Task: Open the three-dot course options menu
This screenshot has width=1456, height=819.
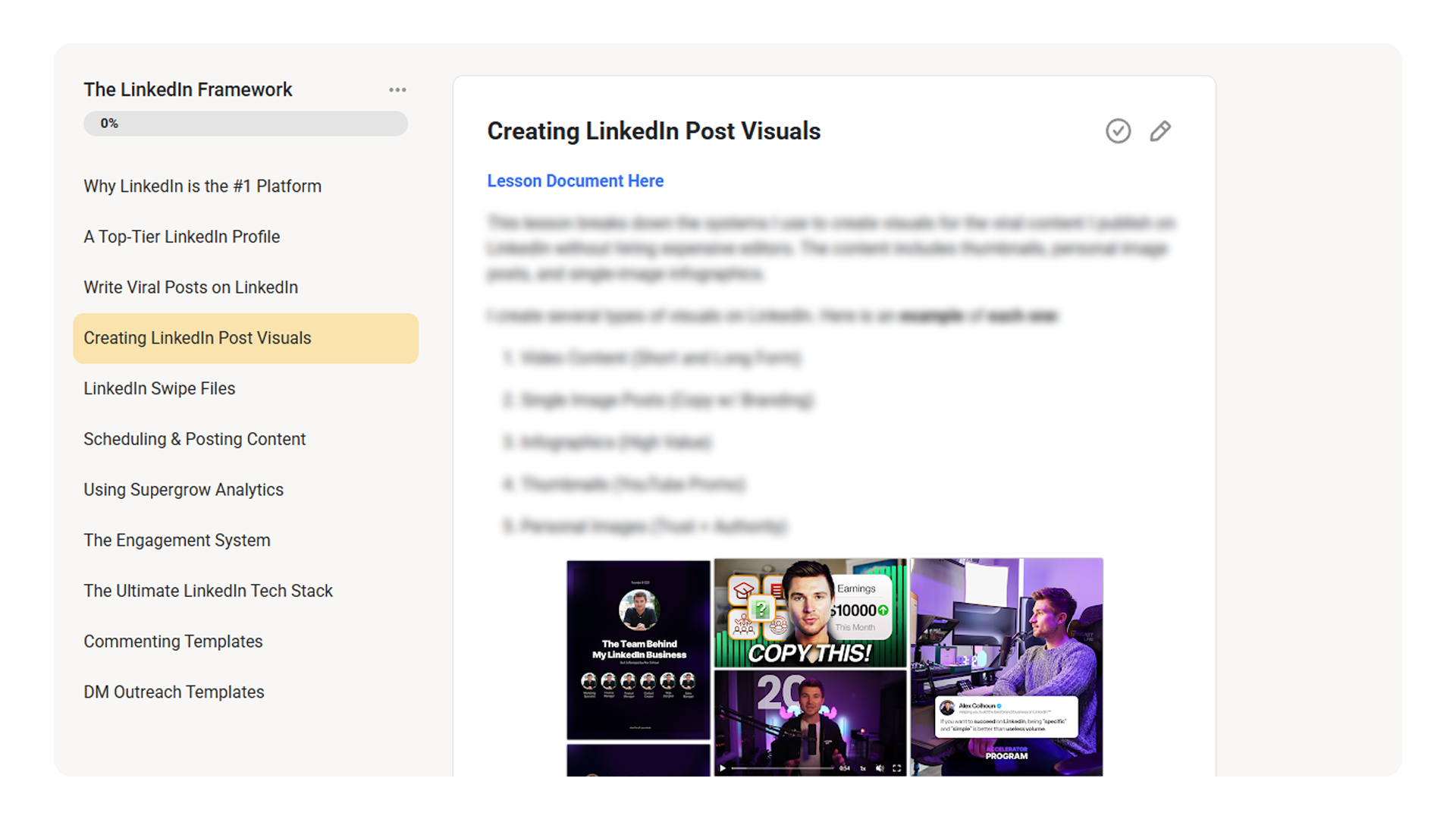Action: [397, 89]
